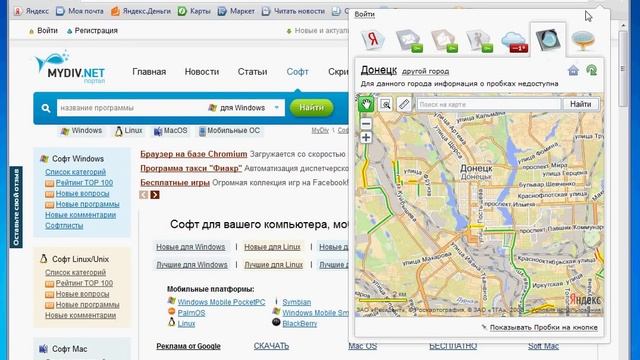The height and width of the screenshot is (360, 640).
Task: Click 'Оставьте свой отзыв' side tab
Action: pos(16,207)
